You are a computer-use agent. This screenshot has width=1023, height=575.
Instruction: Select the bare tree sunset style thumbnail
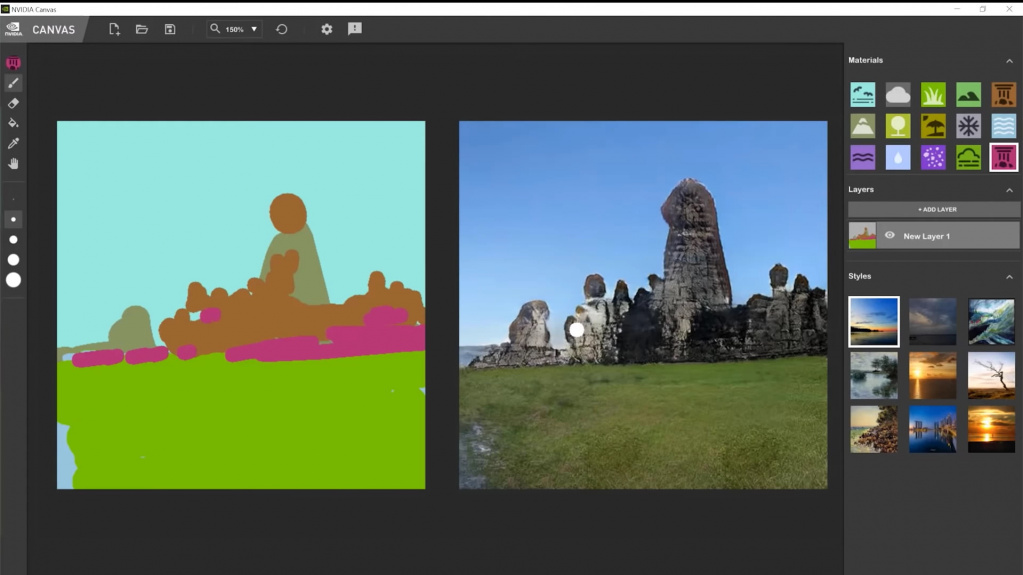[991, 375]
